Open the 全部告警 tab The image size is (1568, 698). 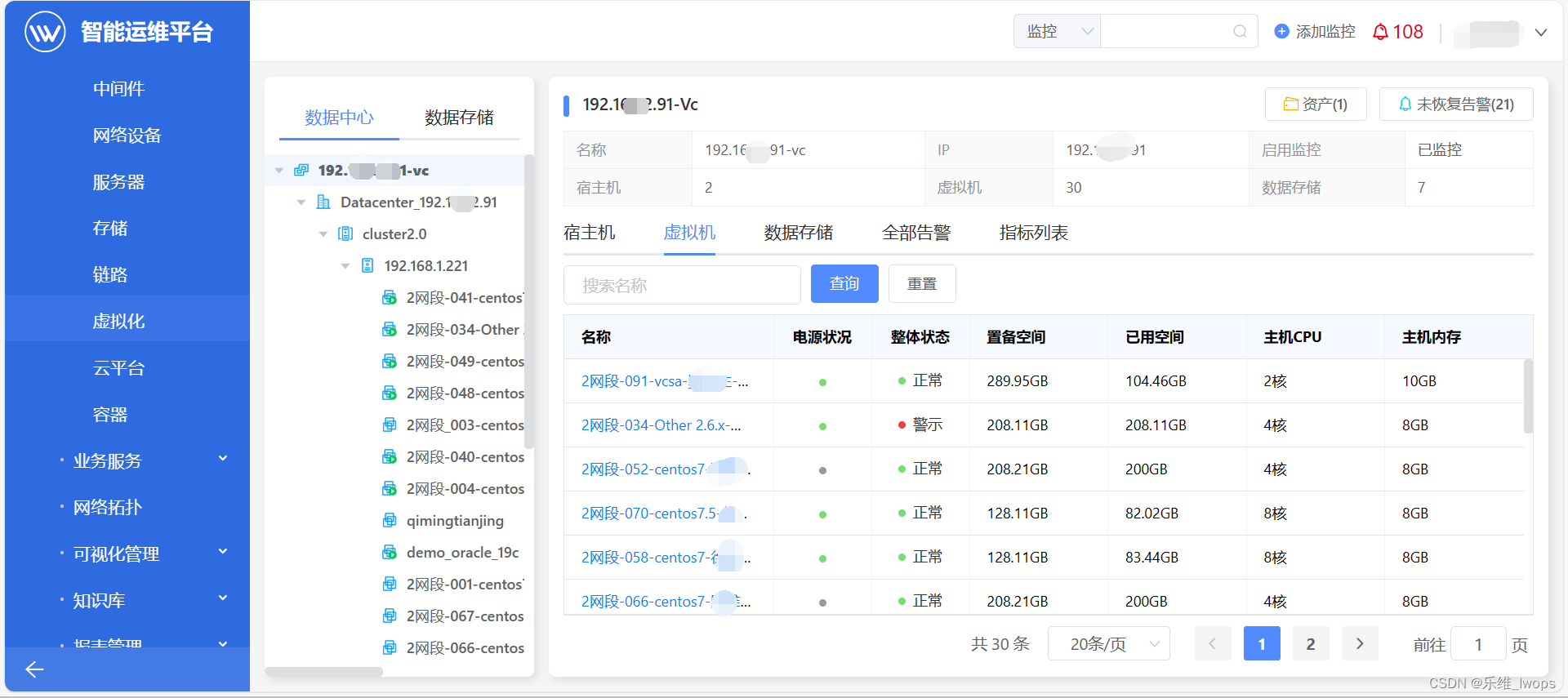coord(916,233)
